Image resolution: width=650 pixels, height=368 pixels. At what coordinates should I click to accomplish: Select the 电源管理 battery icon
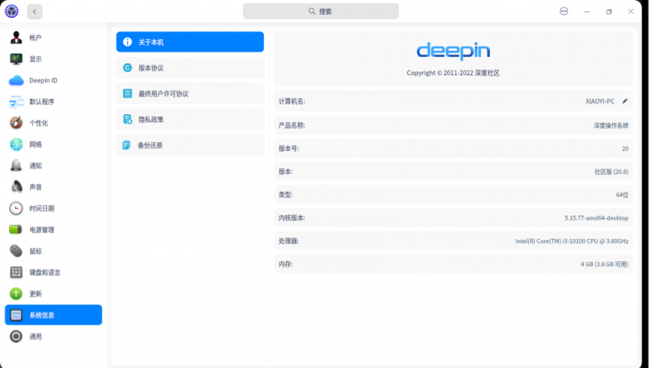coord(16,230)
